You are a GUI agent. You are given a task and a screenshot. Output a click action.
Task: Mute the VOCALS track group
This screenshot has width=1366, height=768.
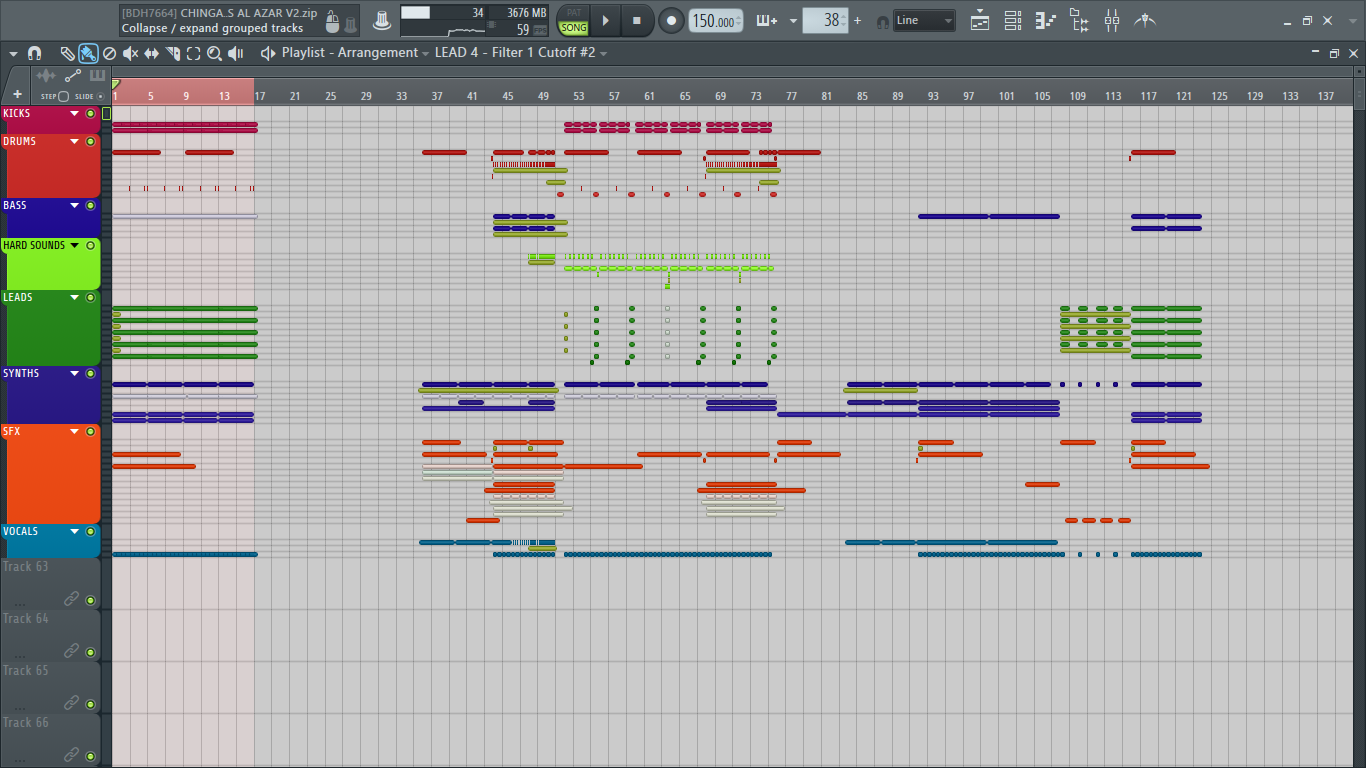coord(90,532)
